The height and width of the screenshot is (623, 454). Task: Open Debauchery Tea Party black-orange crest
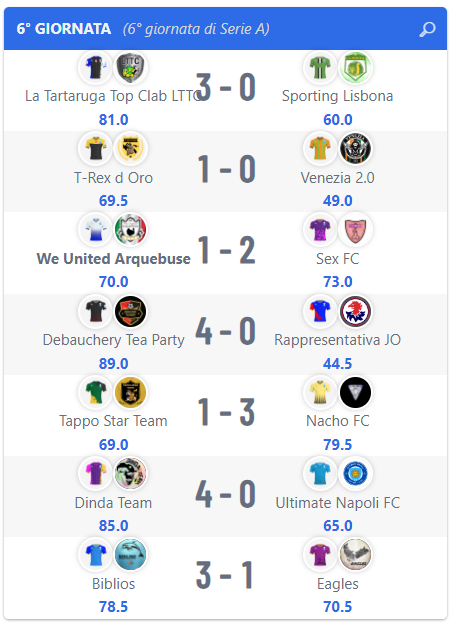pos(130,311)
